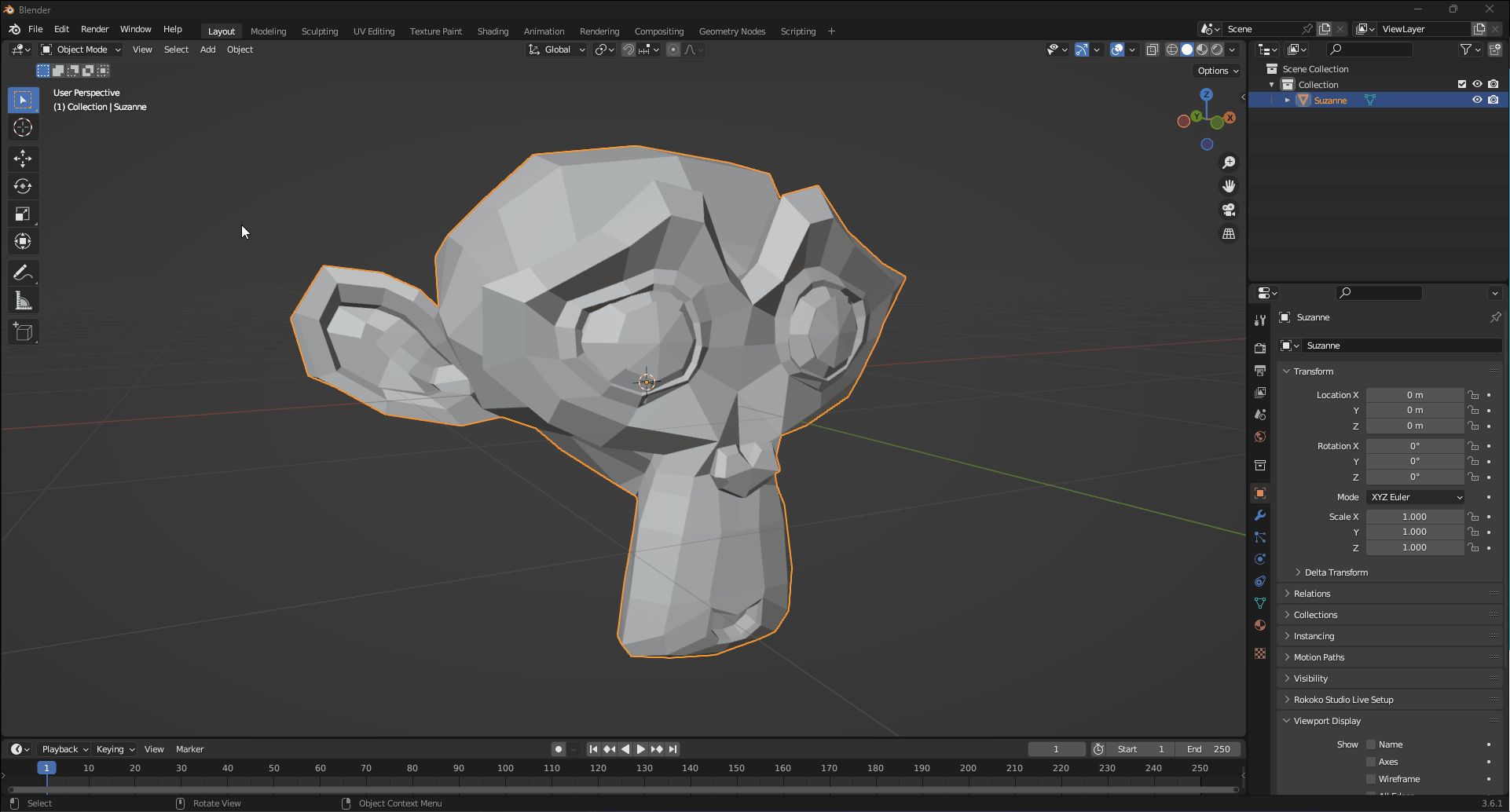This screenshot has width=1510, height=812.
Task: Enable Show Axes checkbox
Action: coord(1371,762)
